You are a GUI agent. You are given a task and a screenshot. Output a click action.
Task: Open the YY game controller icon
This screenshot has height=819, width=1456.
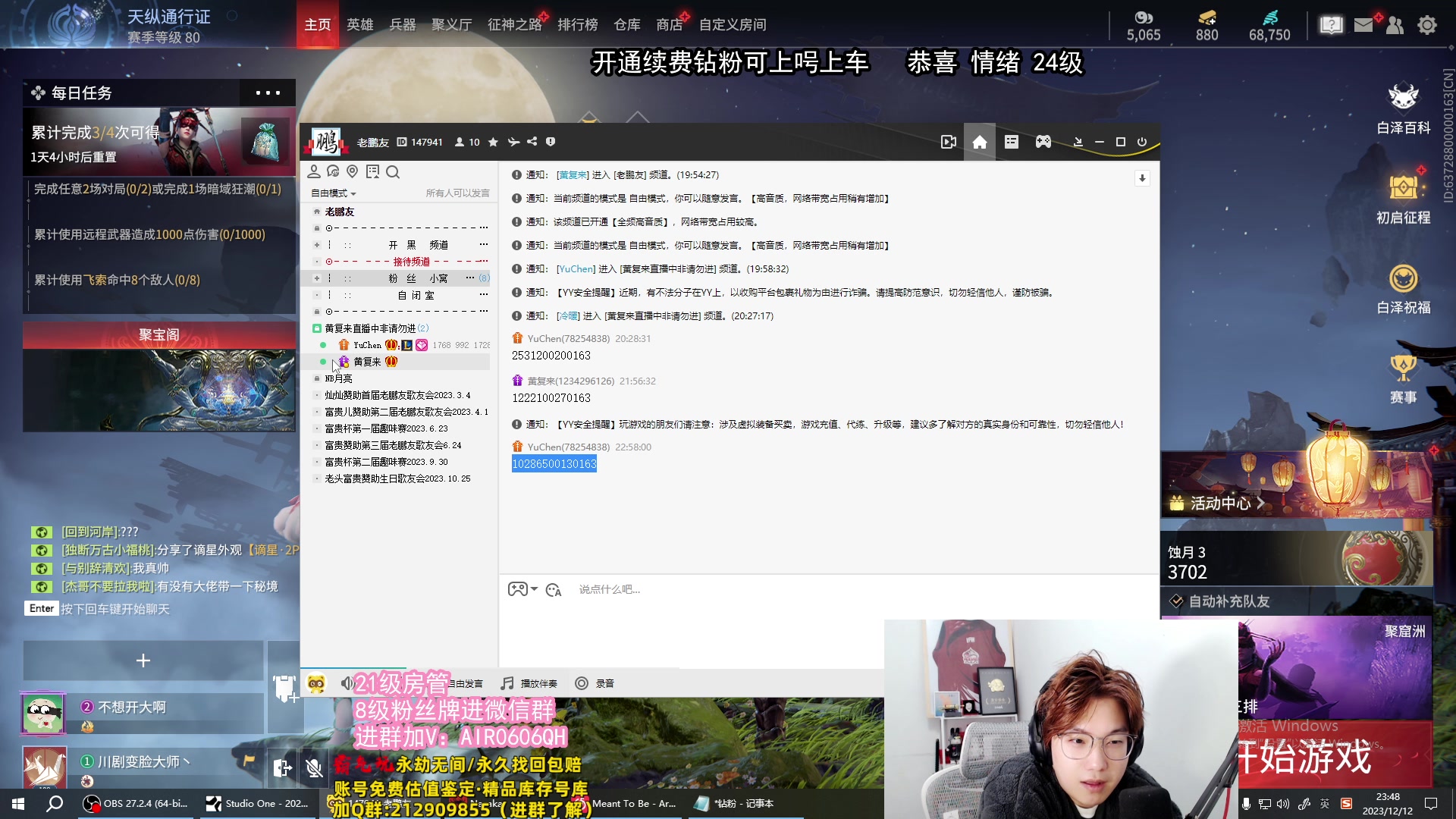(x=1043, y=142)
